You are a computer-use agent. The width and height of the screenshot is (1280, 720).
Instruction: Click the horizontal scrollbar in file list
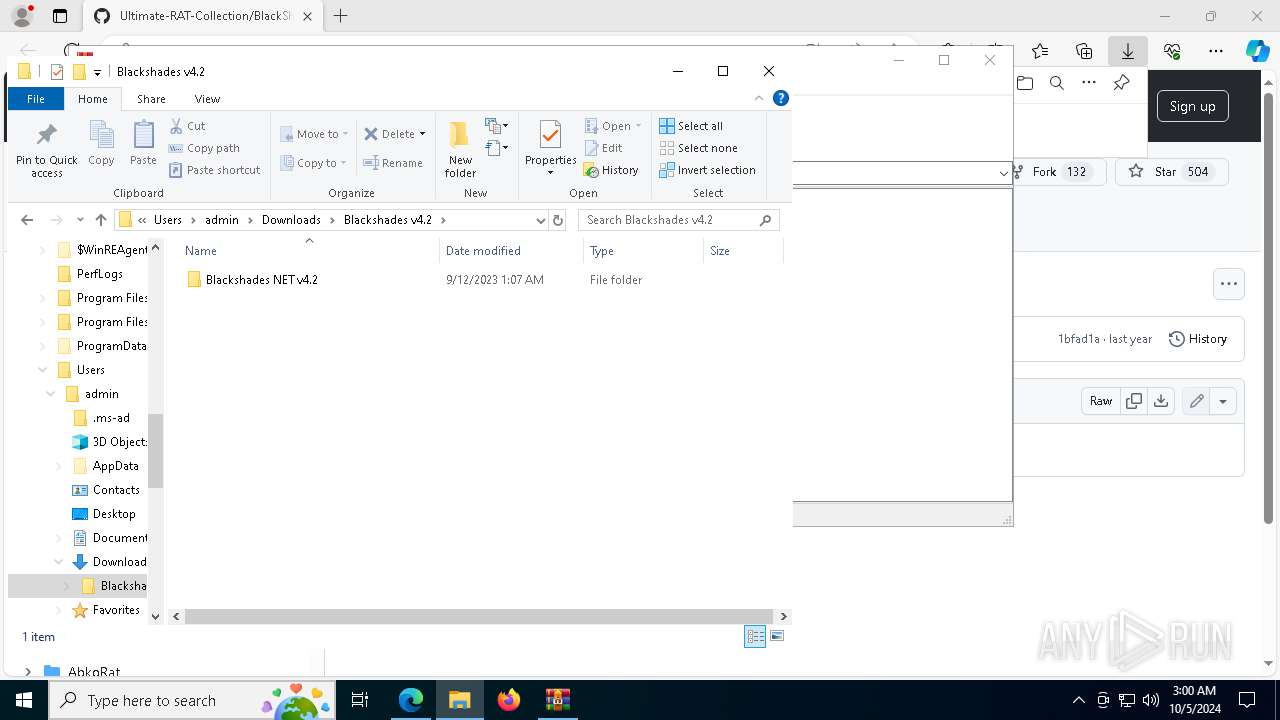click(479, 616)
